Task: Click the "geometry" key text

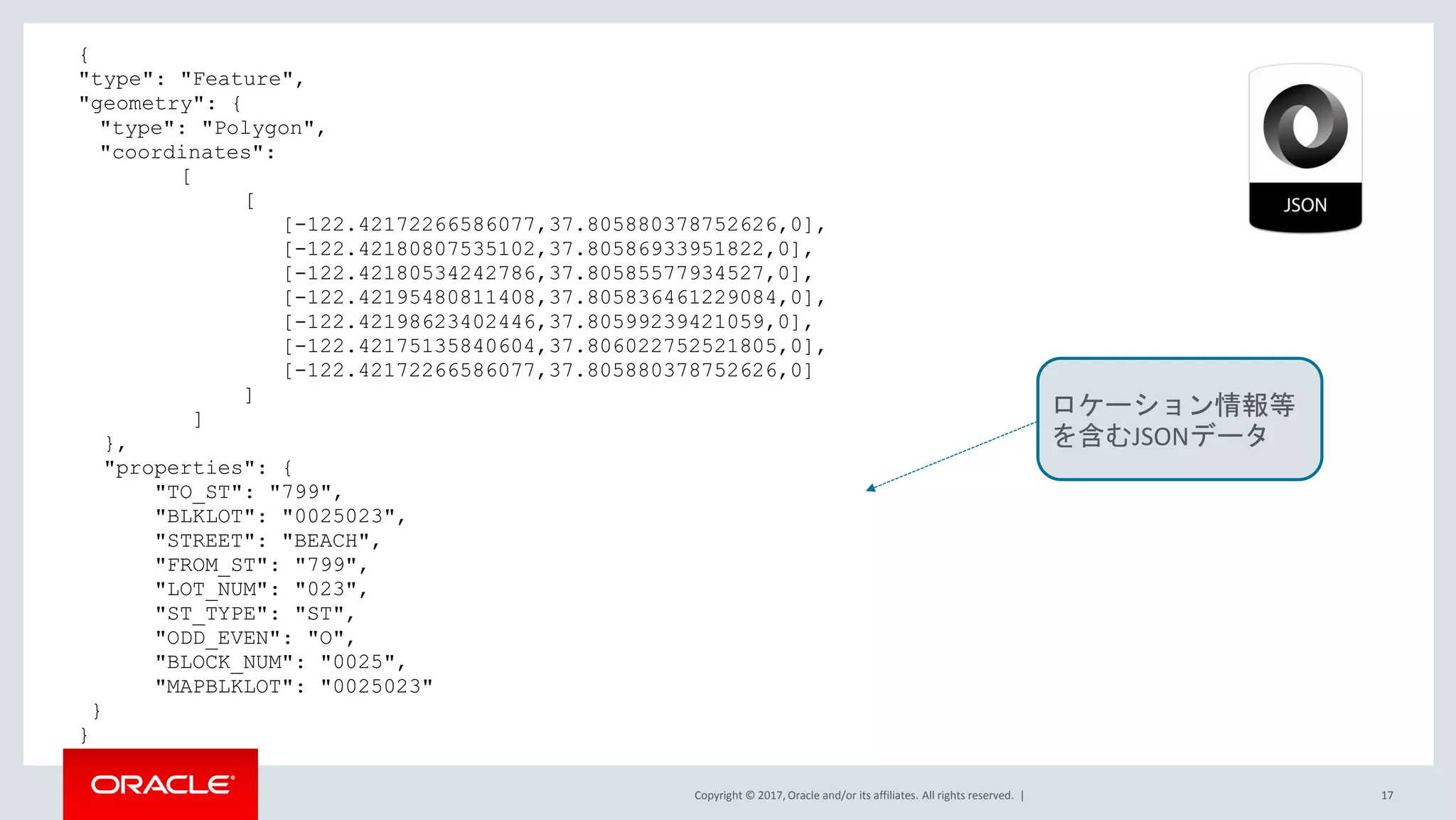Action: pyautogui.click(x=141, y=104)
